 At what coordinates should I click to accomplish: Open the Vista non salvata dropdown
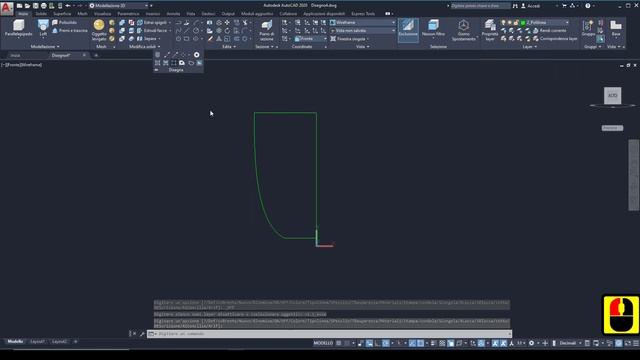point(362,31)
